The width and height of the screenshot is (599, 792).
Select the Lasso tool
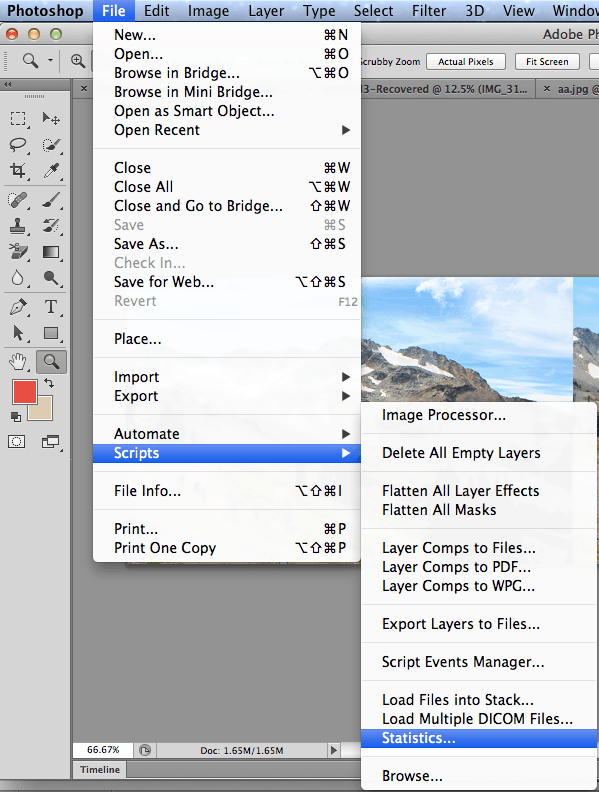point(18,145)
